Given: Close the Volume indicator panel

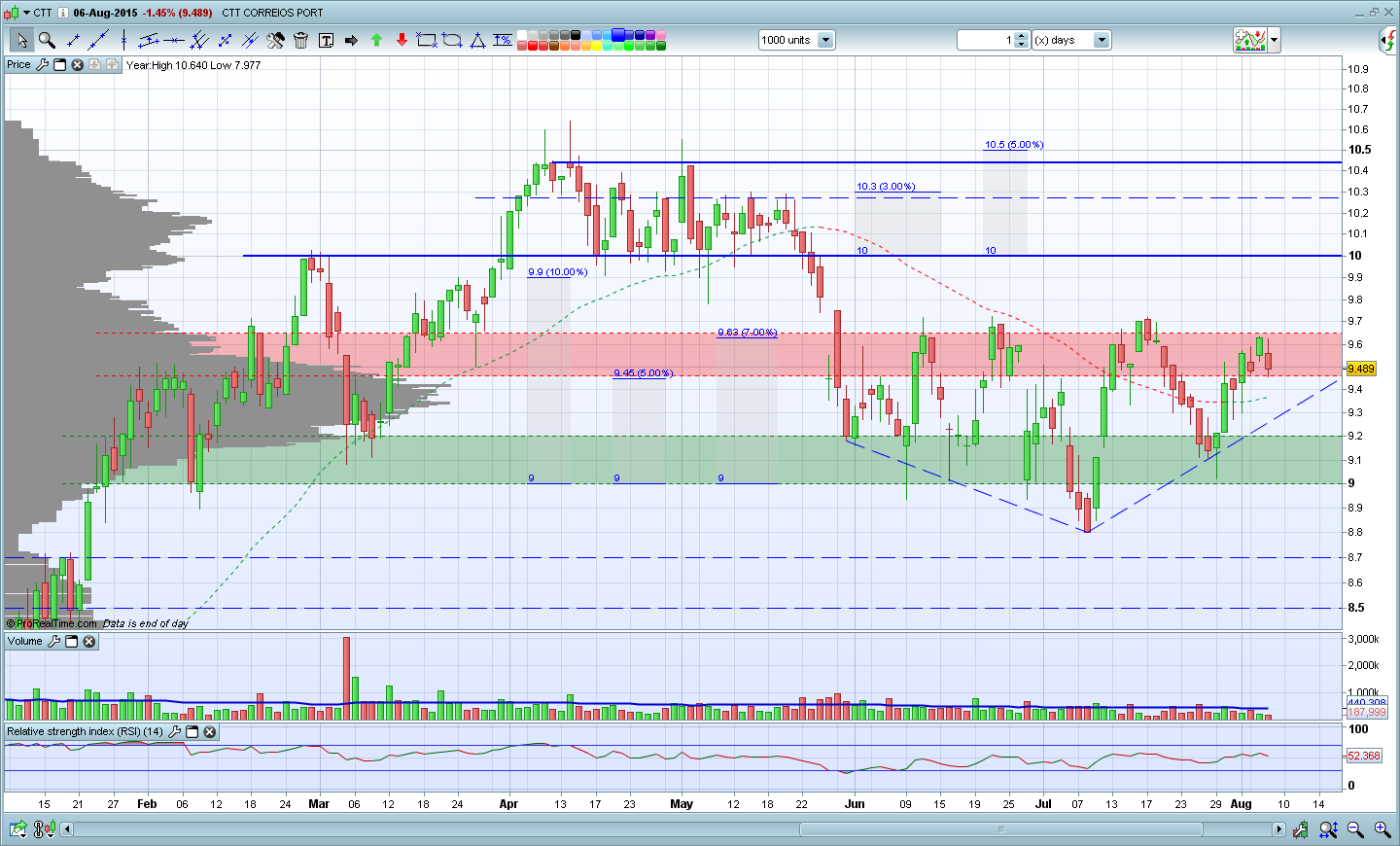Looking at the screenshot, I should pos(88,642).
